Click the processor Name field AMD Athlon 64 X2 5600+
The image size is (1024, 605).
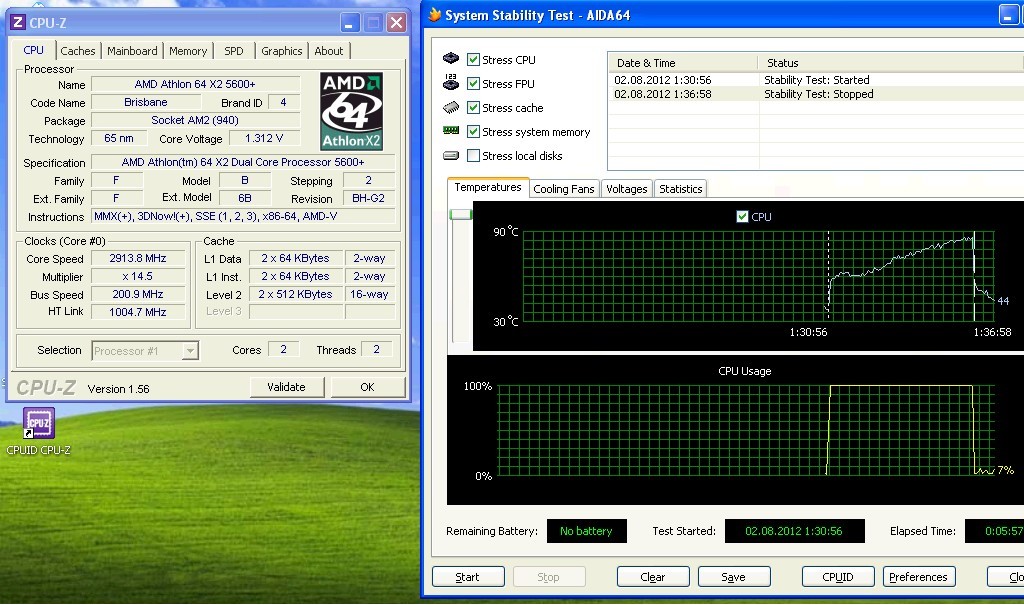pos(195,84)
